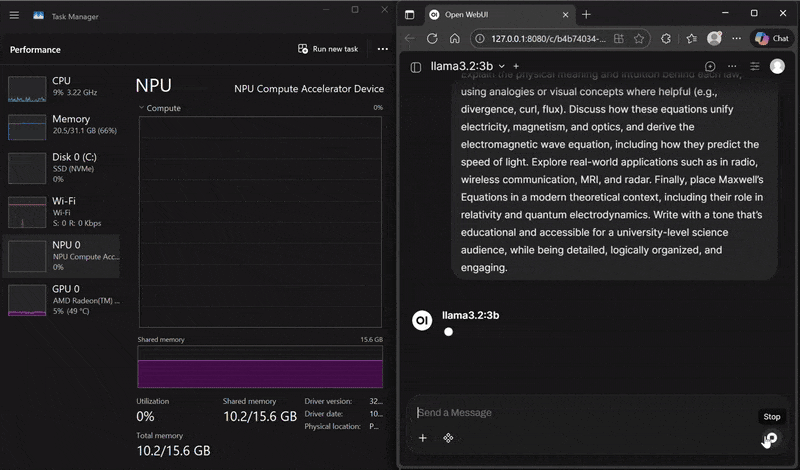
Task: Open the integrations icon beside the plus
Action: click(x=448, y=438)
